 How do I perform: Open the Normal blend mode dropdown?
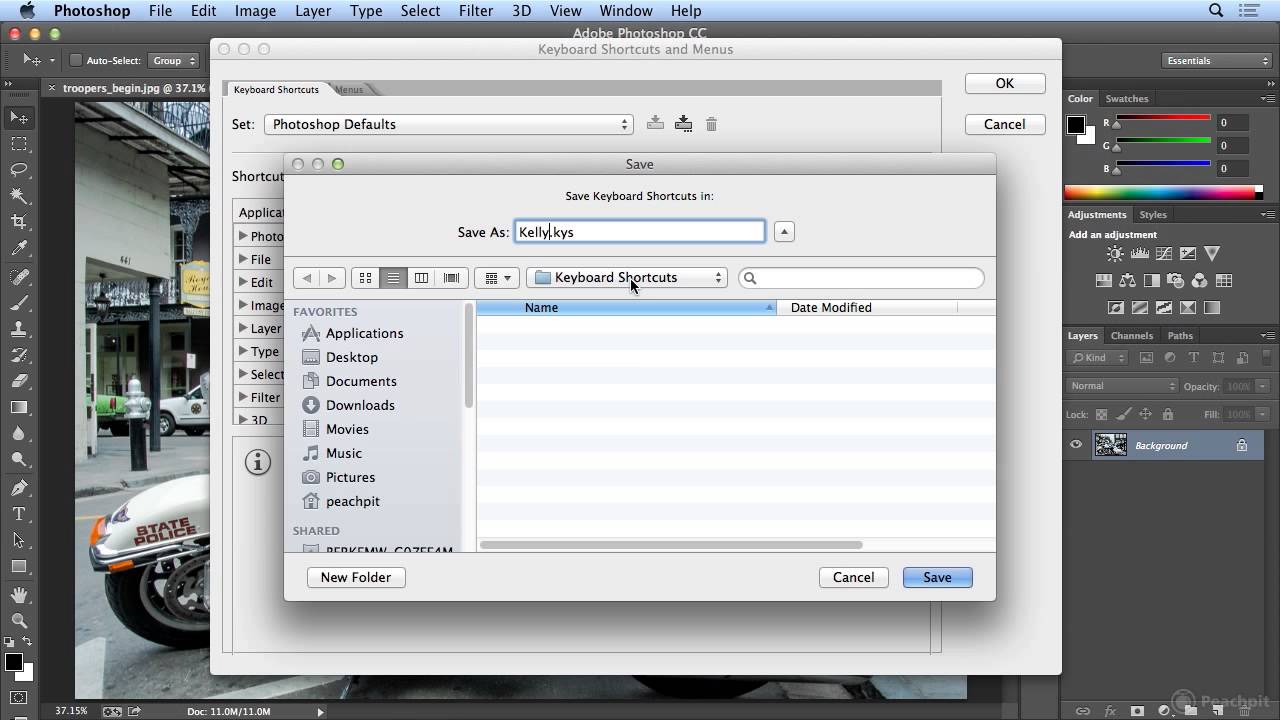[x=1123, y=386]
